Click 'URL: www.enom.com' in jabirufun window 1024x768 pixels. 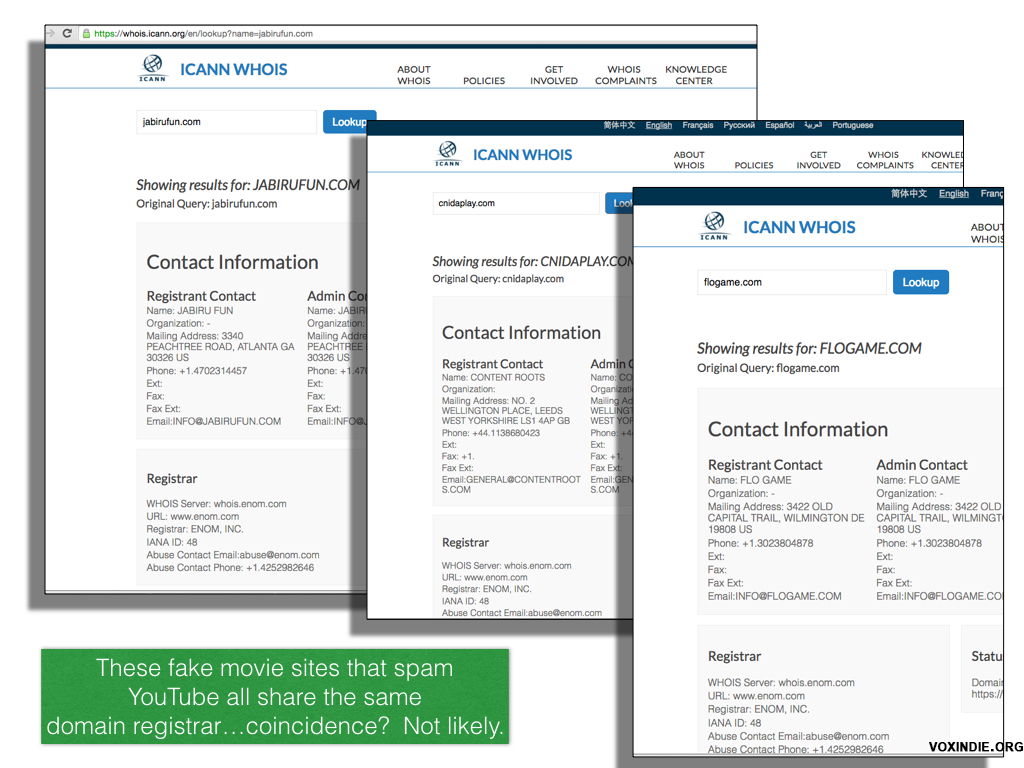(193, 517)
